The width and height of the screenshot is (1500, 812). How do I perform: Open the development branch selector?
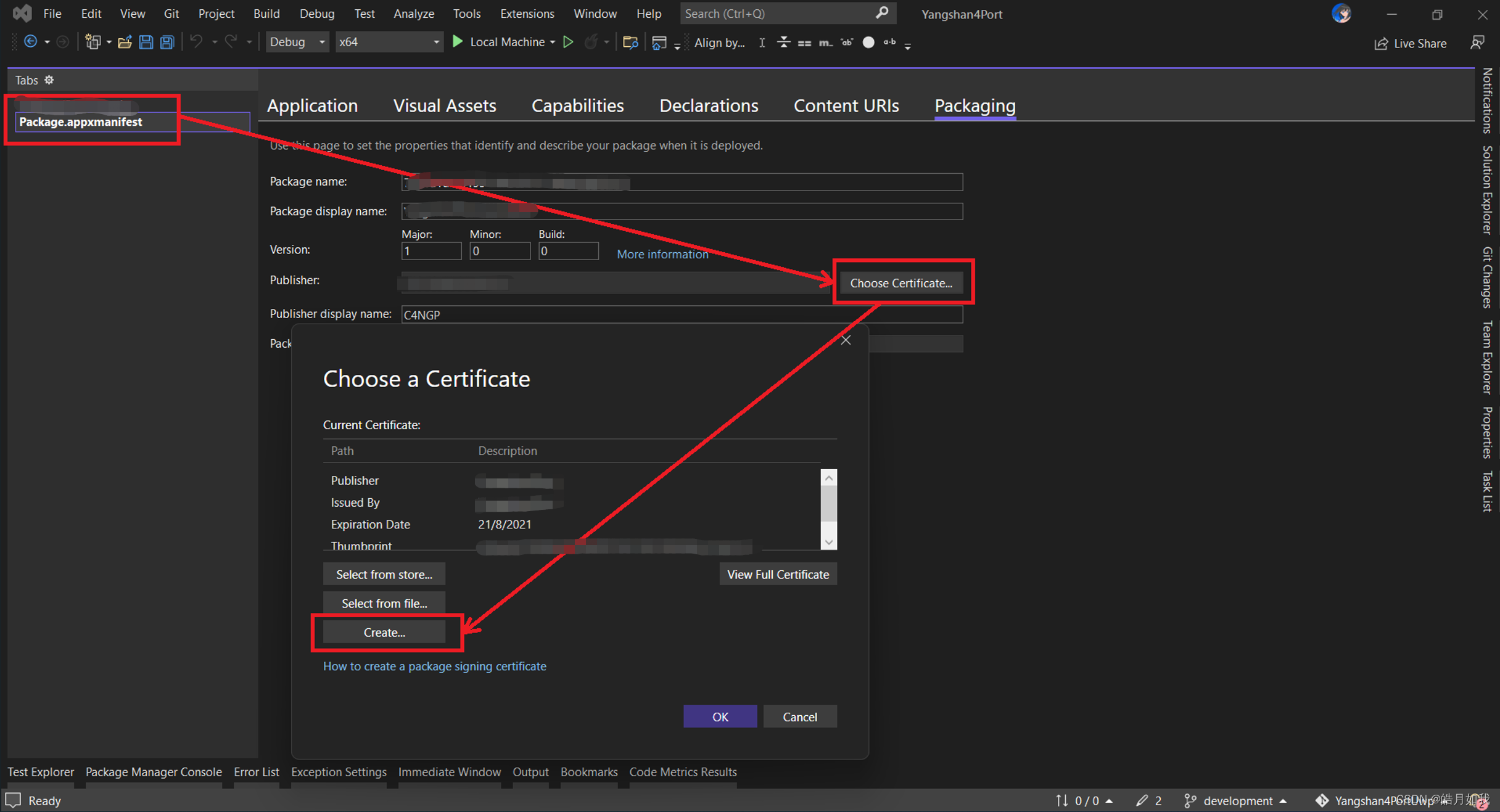[x=1236, y=800]
